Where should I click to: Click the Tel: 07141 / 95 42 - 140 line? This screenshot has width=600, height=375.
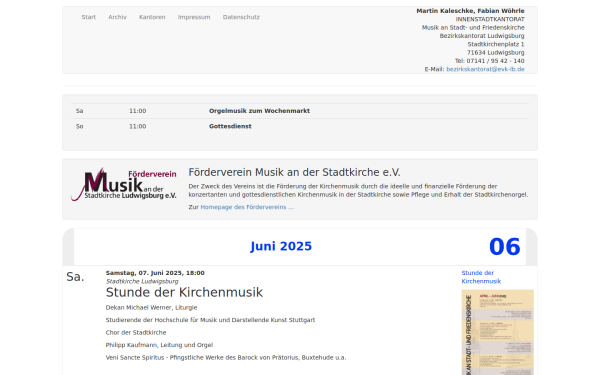pyautogui.click(x=489, y=61)
